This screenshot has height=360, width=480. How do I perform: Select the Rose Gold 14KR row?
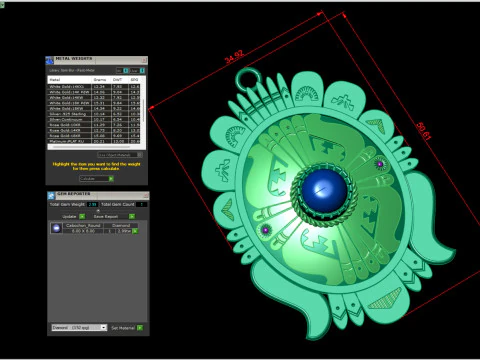tap(94, 130)
